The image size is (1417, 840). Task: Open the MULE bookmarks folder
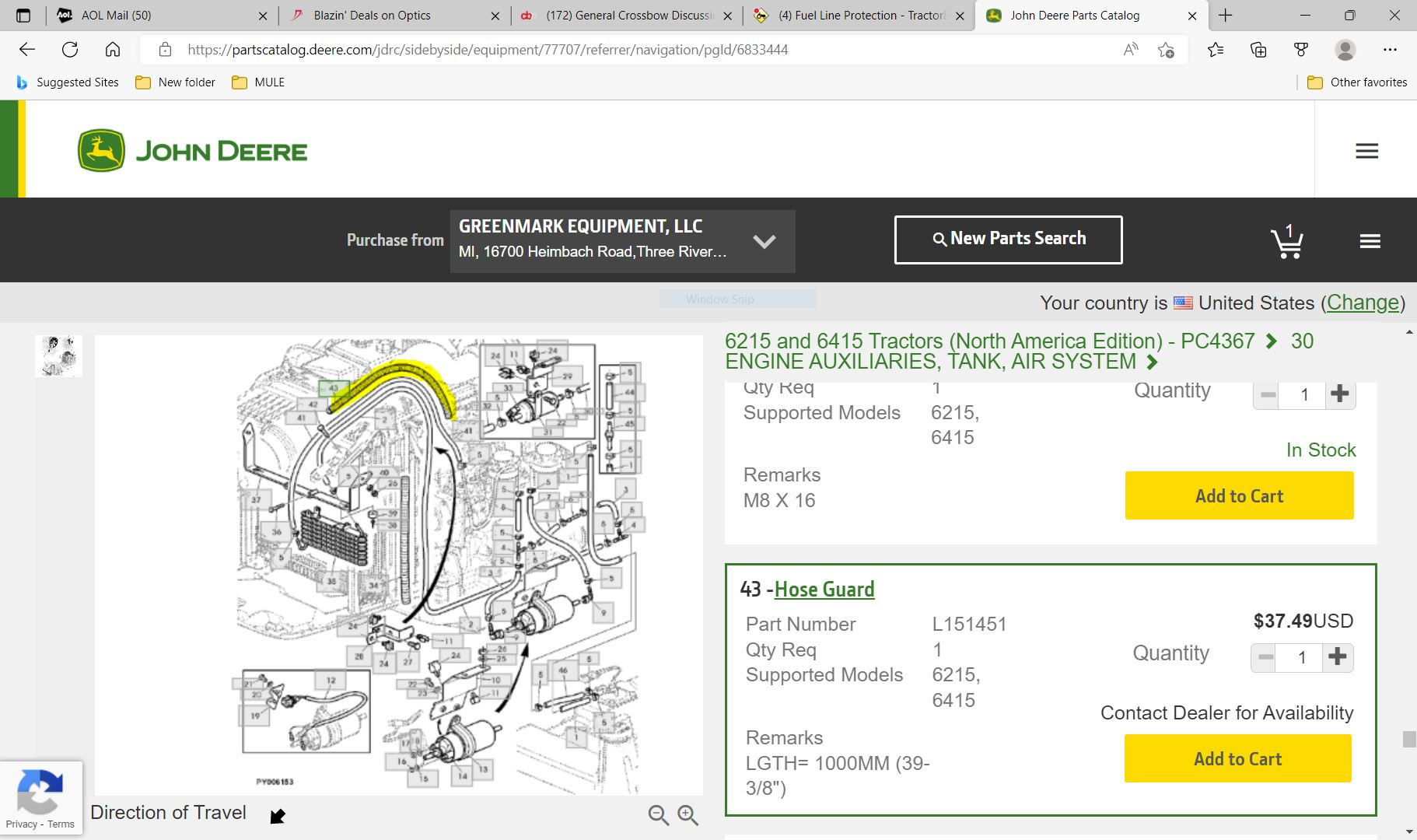point(259,82)
